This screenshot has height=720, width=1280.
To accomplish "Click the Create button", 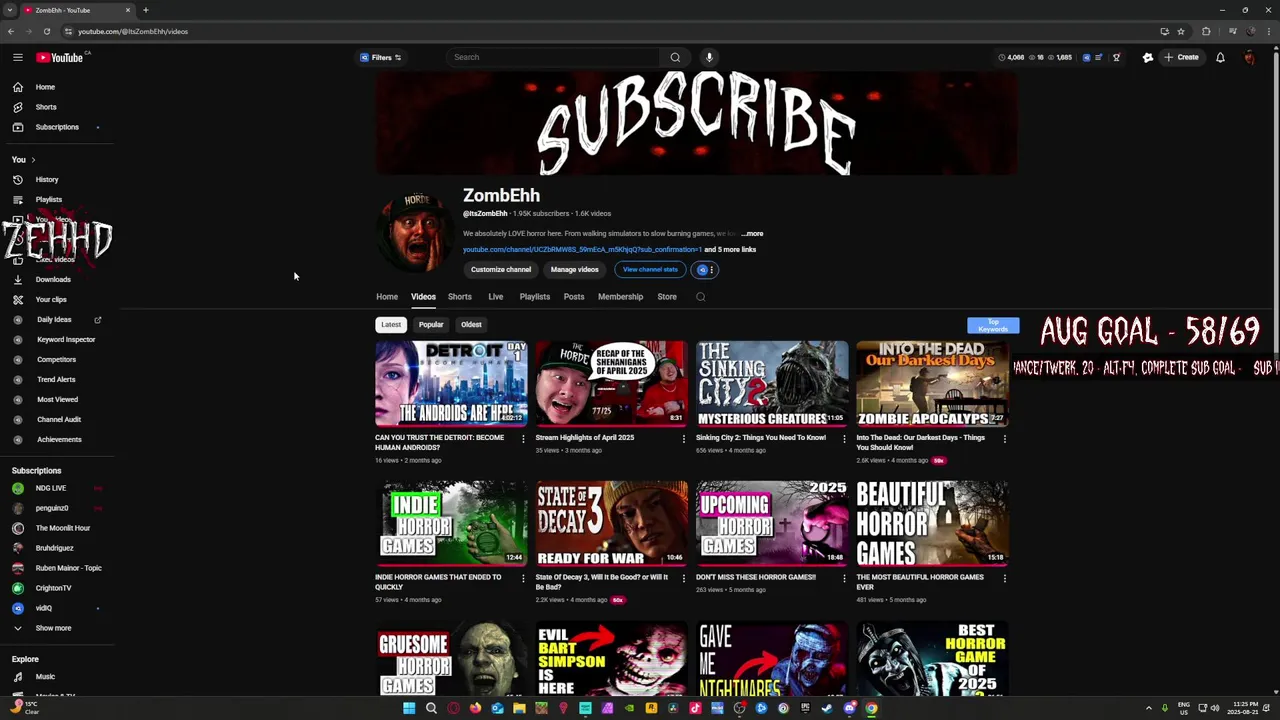I will 1181,57.
